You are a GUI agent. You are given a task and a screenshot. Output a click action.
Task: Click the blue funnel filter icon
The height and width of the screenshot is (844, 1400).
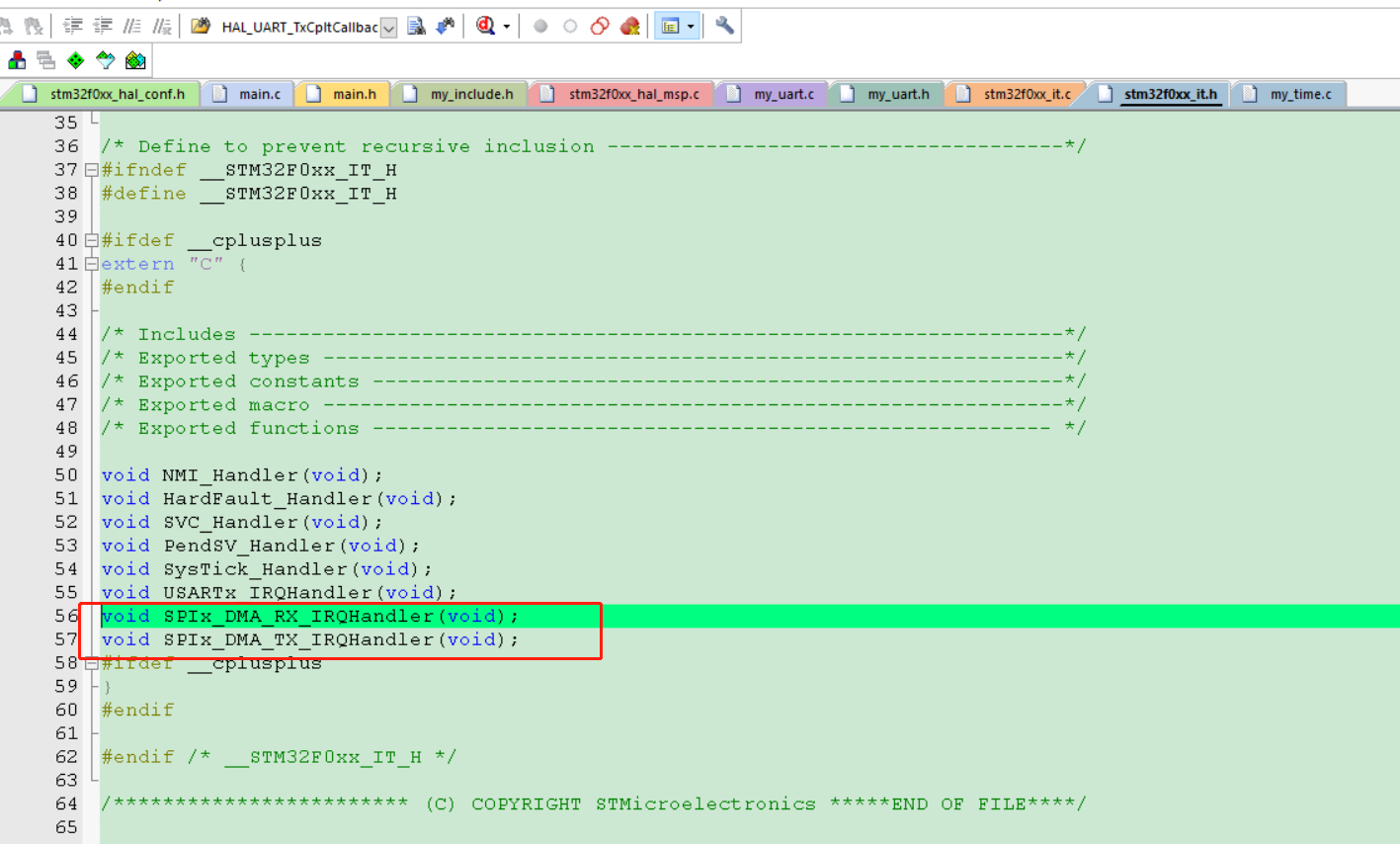(106, 59)
